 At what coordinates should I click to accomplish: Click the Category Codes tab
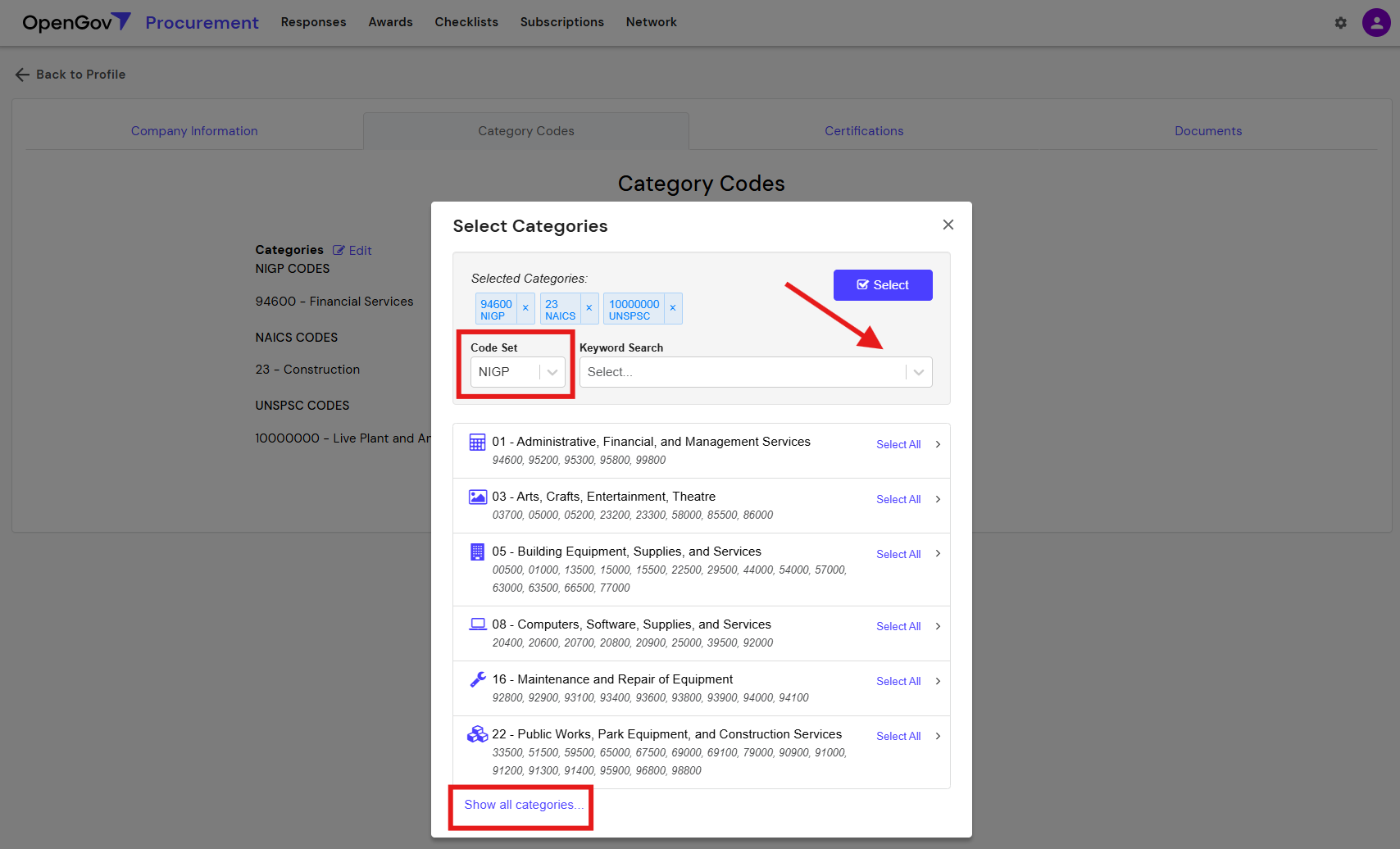[x=526, y=131]
